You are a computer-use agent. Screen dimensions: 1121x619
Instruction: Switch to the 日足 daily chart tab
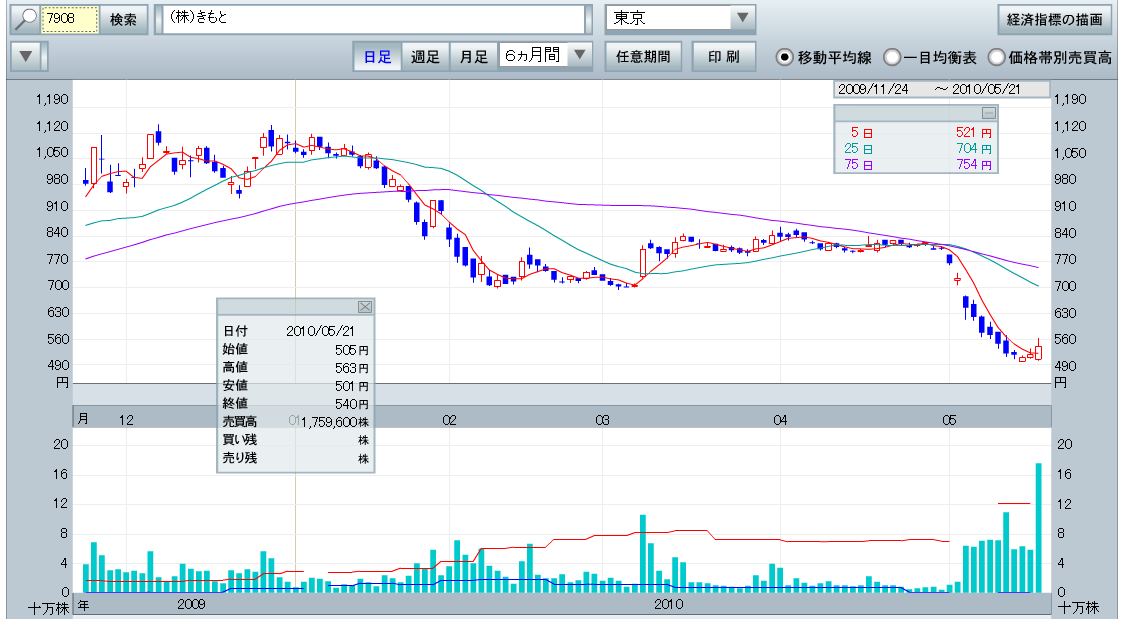pos(377,57)
